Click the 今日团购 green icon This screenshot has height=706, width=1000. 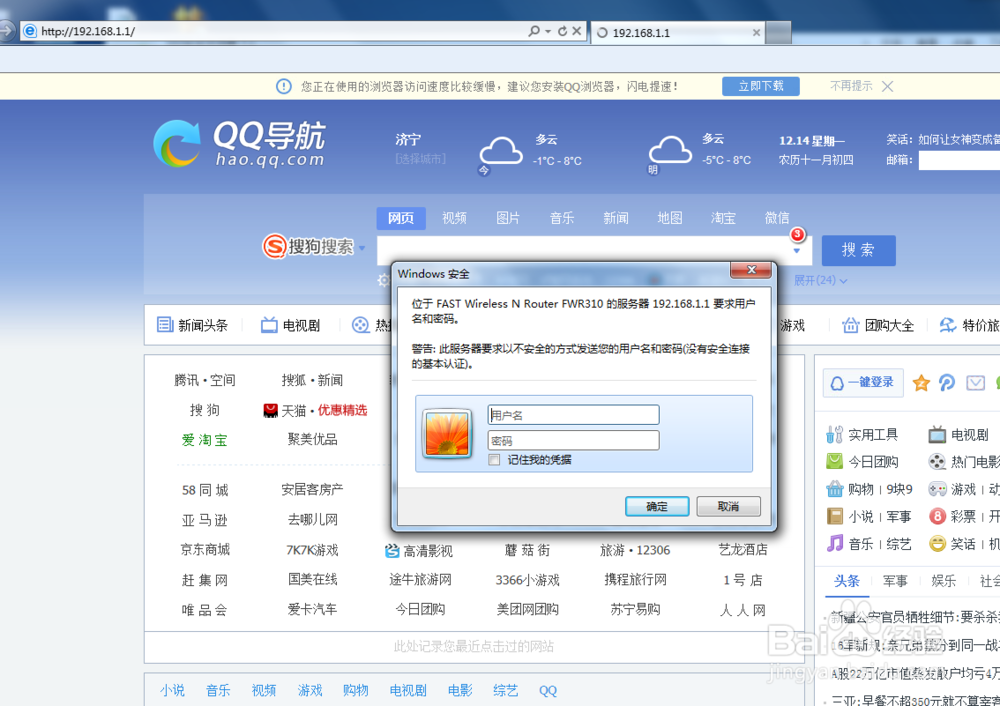click(x=834, y=461)
